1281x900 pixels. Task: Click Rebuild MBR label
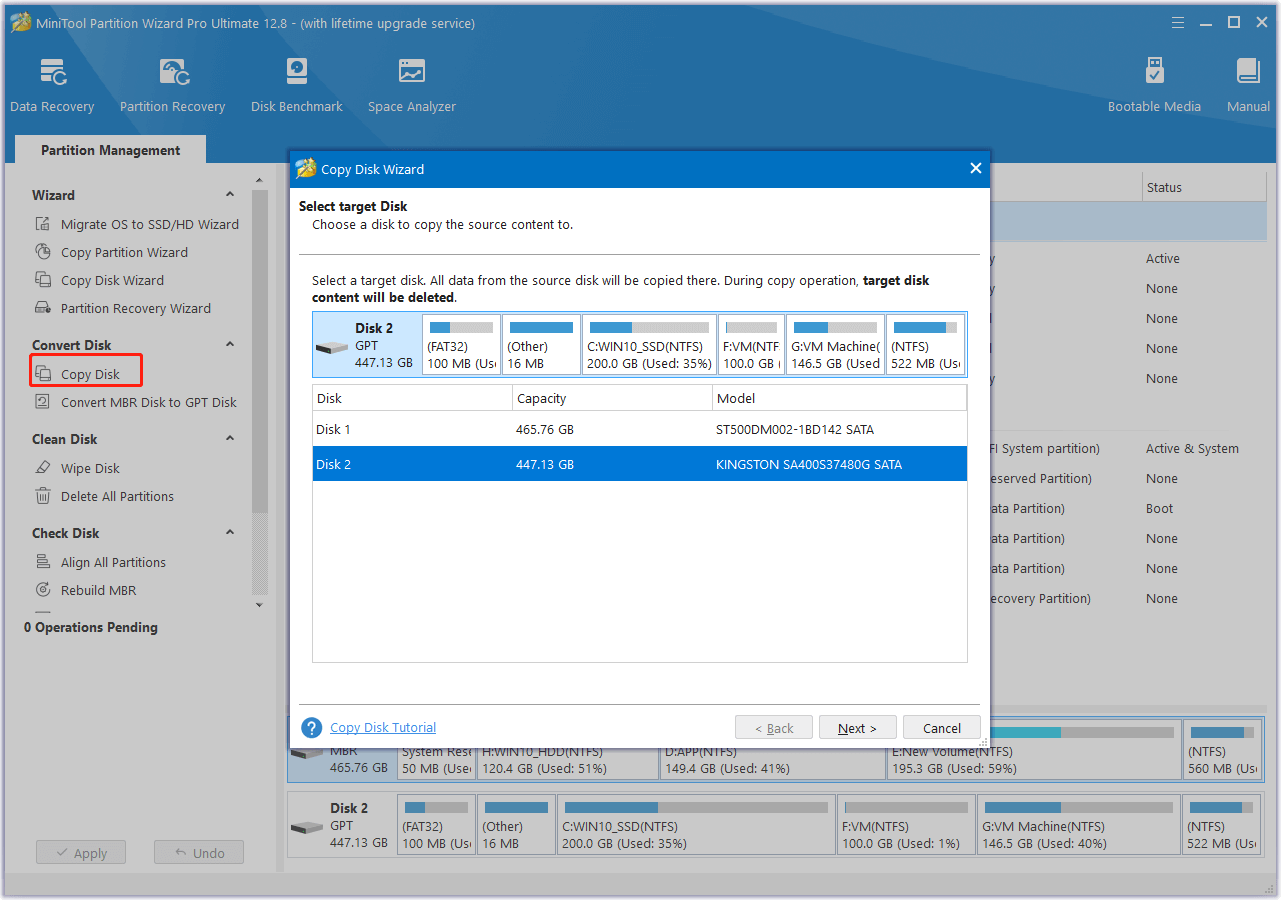(x=98, y=590)
